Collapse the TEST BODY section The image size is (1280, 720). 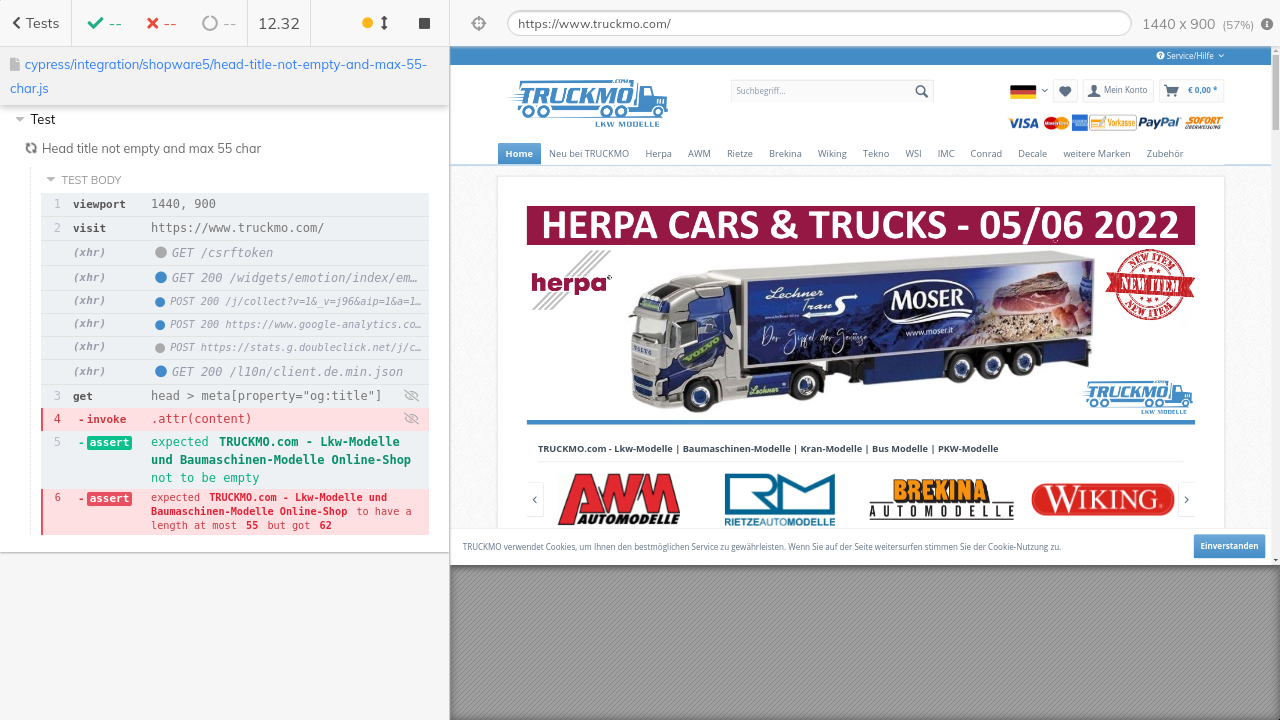[x=51, y=180]
